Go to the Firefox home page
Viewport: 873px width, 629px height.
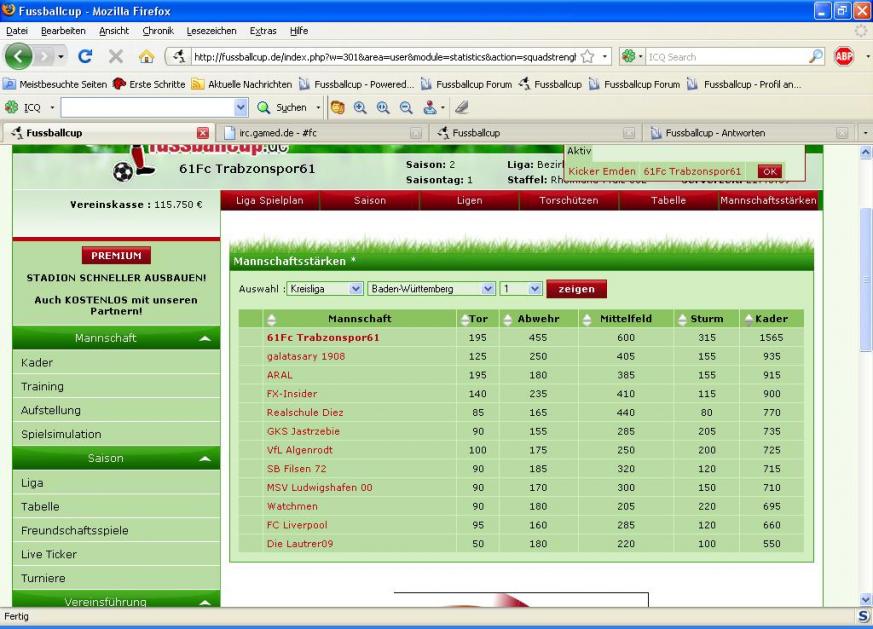point(144,57)
